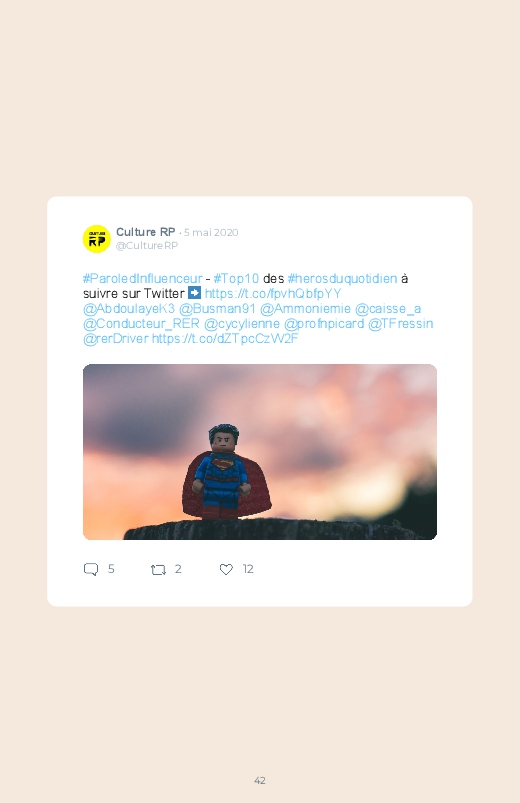This screenshot has width=520, height=803.
Task: Open the @TFressin mention
Action: point(401,324)
